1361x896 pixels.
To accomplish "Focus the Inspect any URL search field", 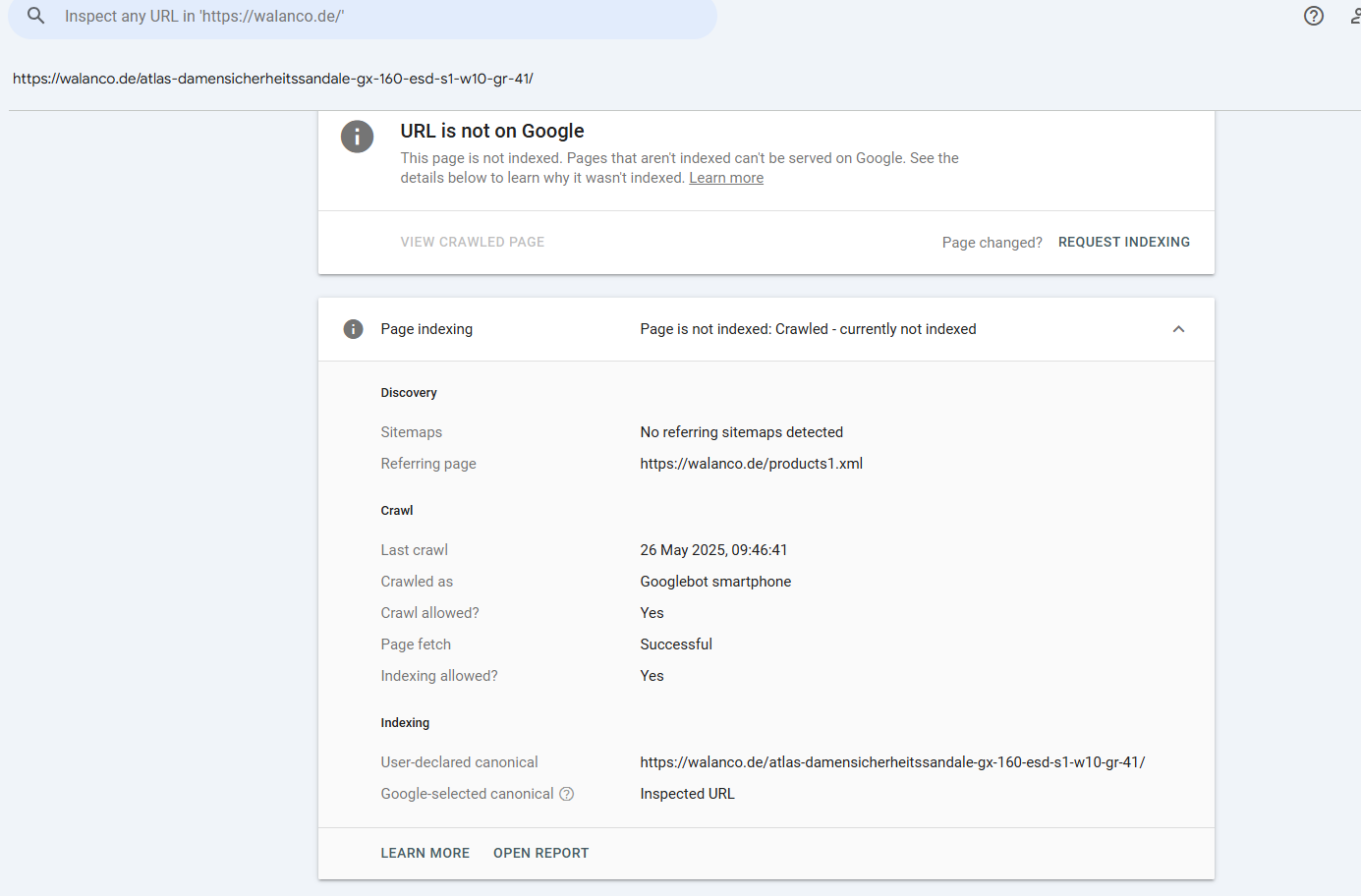I will coord(363,17).
